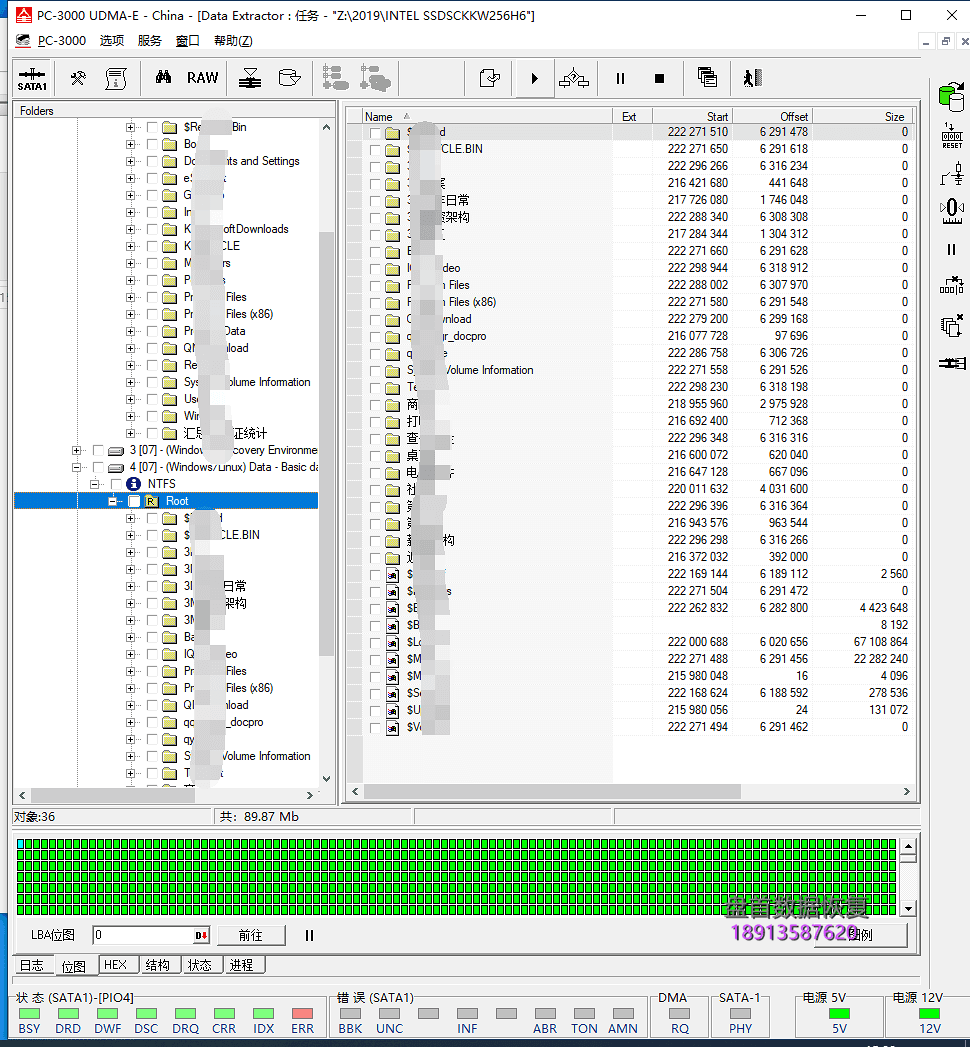970x1047 pixels.
Task: Open the 服务 menu
Action: 150,41
